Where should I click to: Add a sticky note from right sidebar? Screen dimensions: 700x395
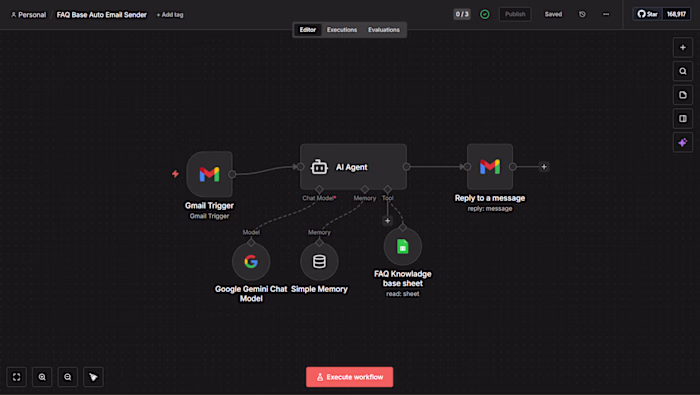coord(683,95)
